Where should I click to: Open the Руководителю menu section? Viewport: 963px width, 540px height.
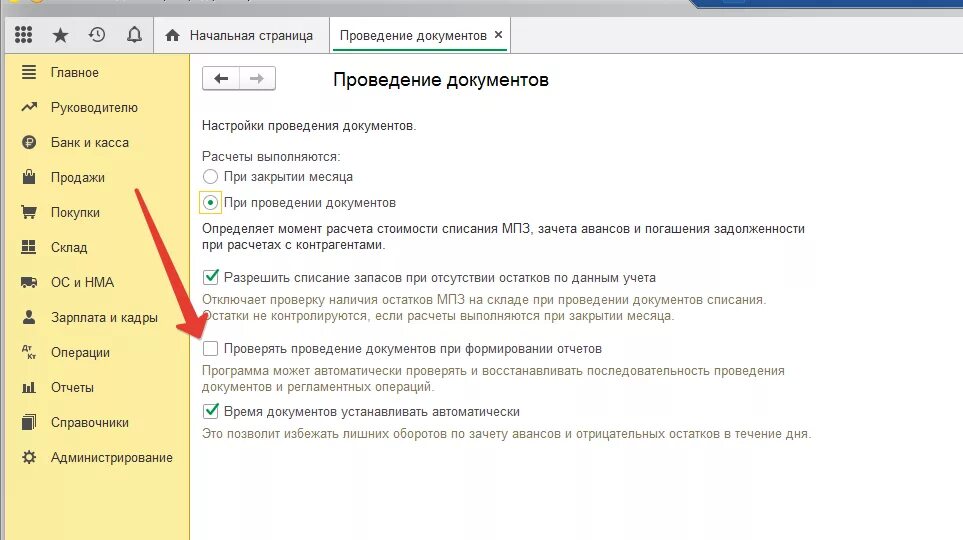pyautogui.click(x=94, y=108)
